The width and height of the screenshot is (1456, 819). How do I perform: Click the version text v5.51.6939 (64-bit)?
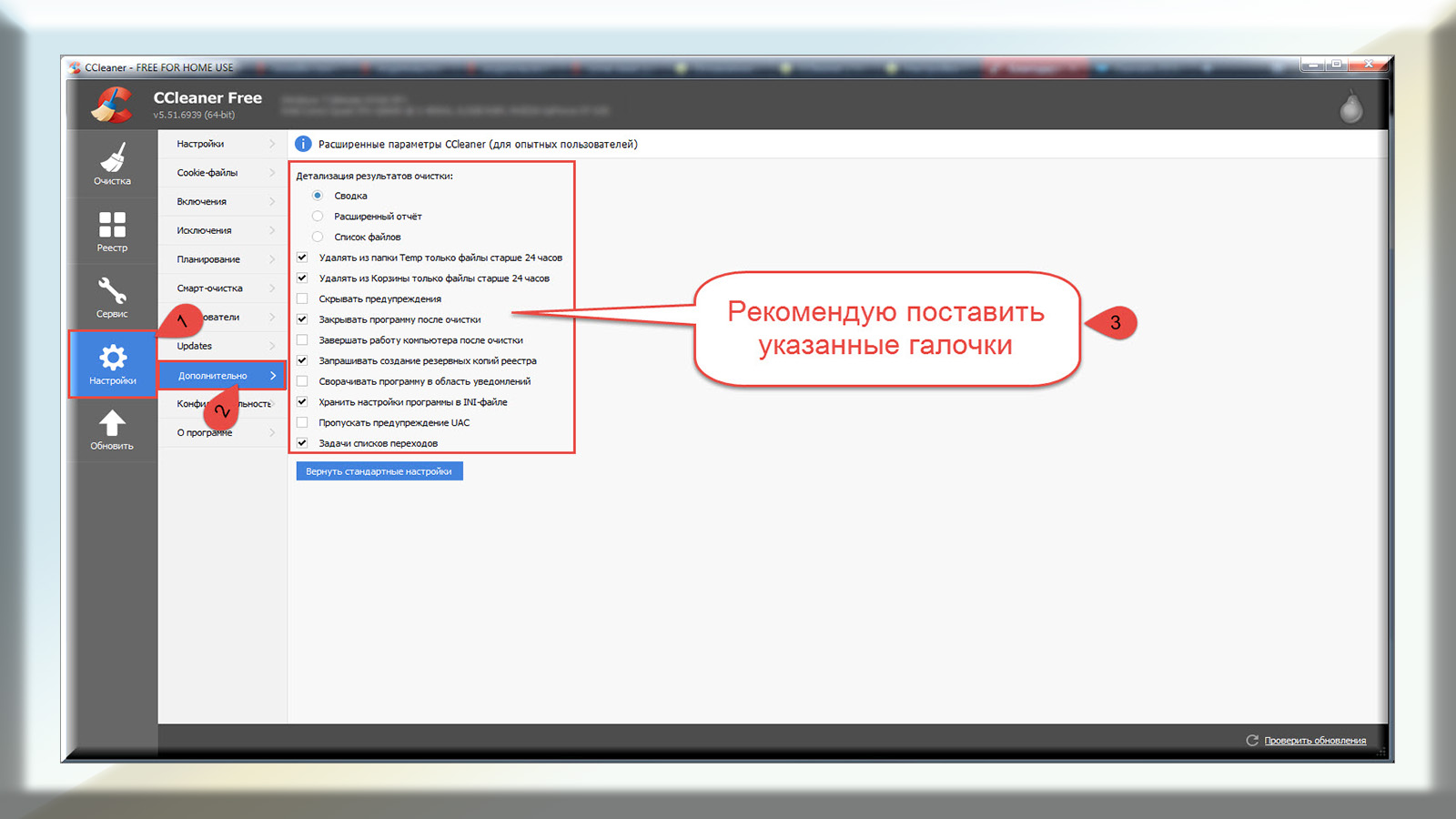click(x=194, y=115)
